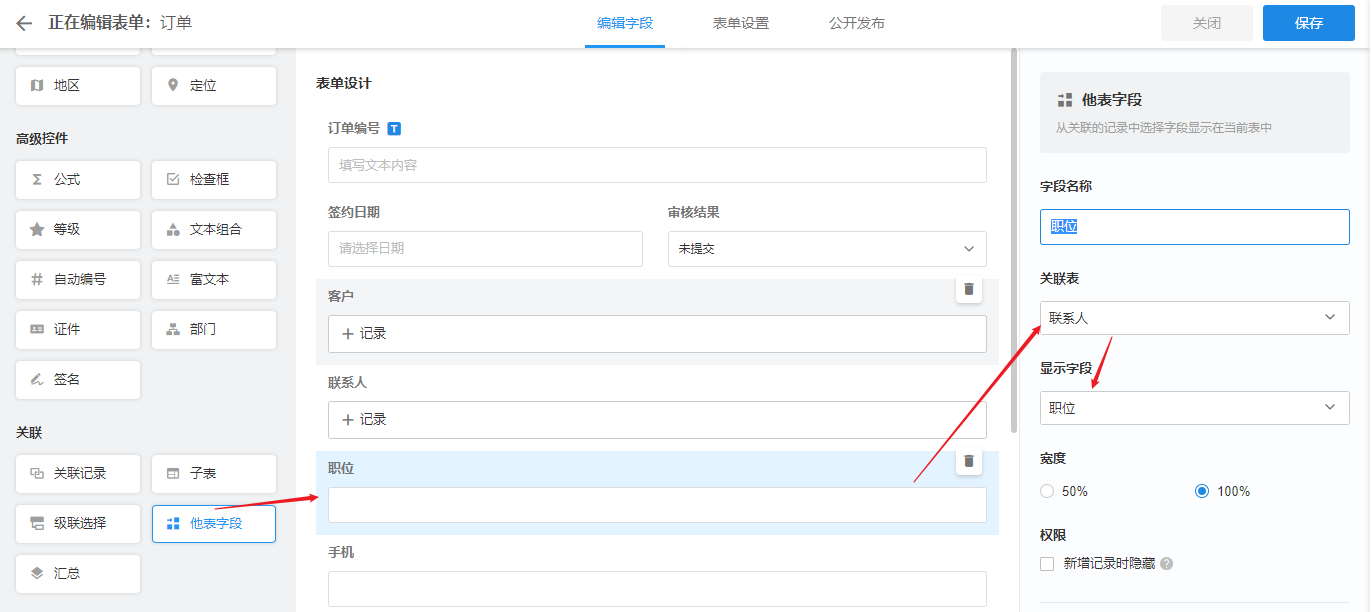Open the 显示字段 dropdown showing 职位
1372x612 pixels.
(x=1195, y=408)
